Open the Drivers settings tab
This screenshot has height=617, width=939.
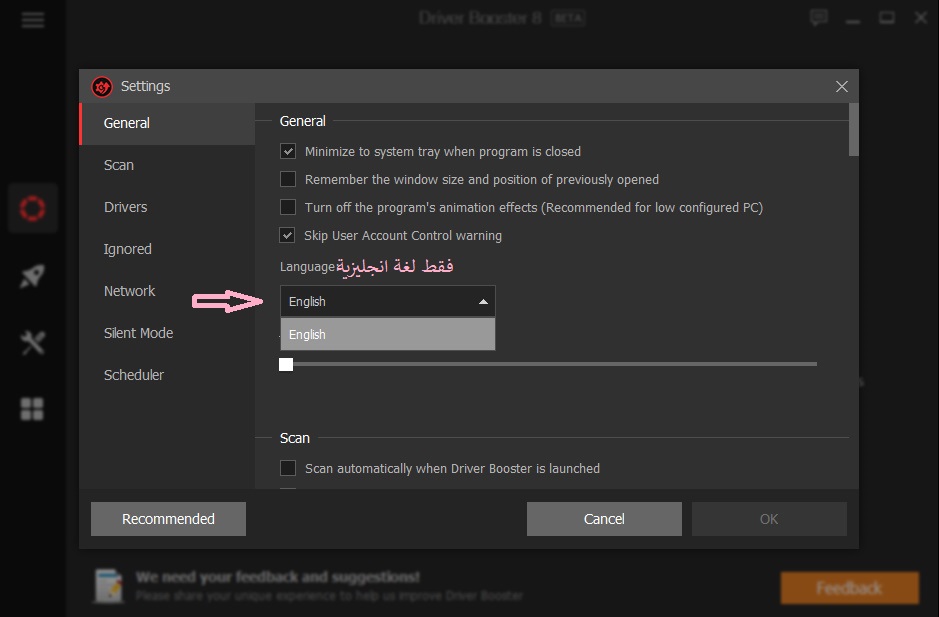point(126,207)
